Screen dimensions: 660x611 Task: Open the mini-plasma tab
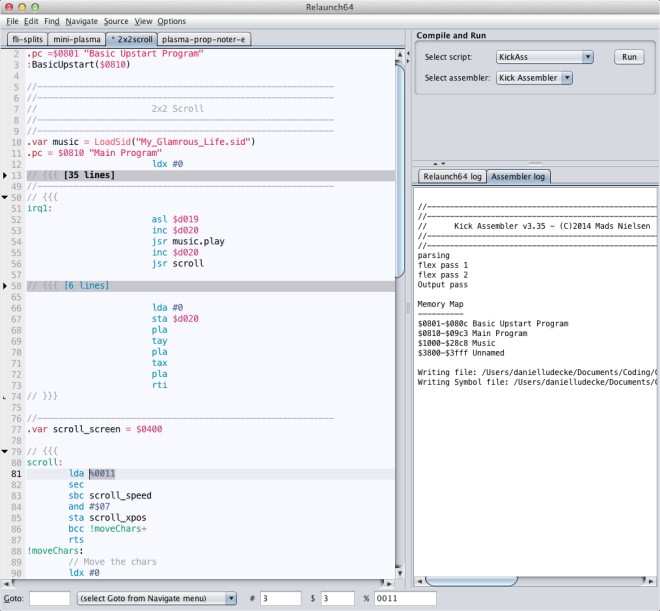(x=75, y=39)
